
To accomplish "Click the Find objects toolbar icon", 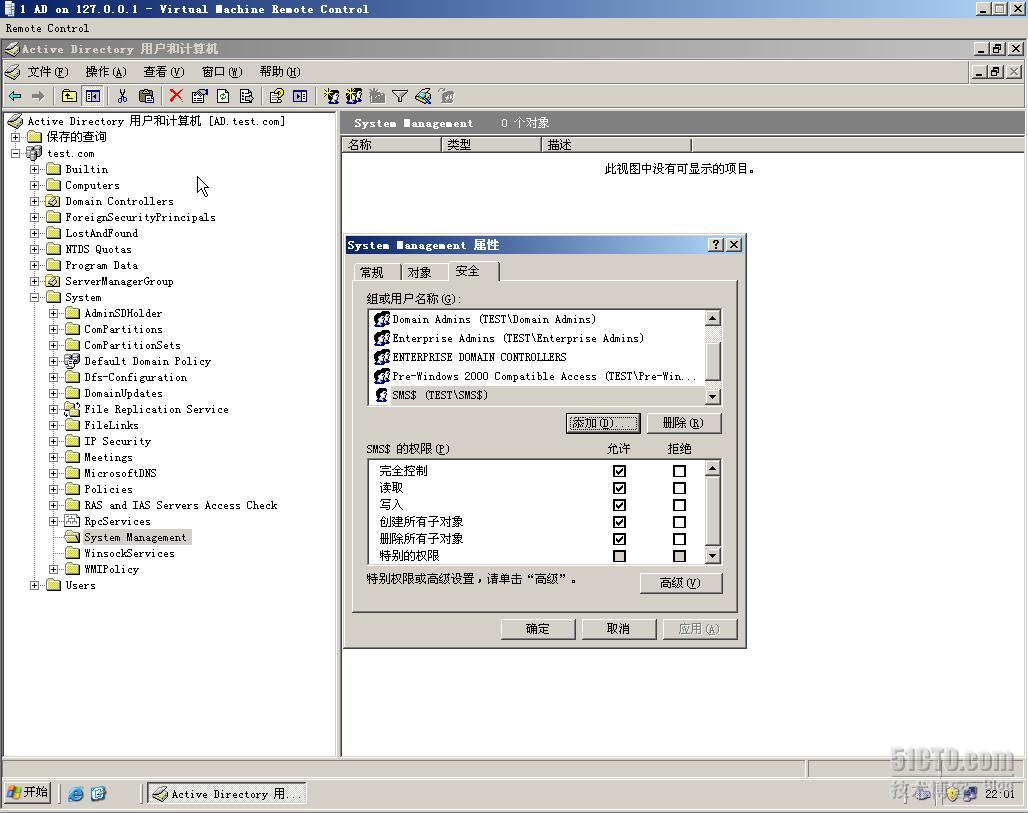I will 424,96.
